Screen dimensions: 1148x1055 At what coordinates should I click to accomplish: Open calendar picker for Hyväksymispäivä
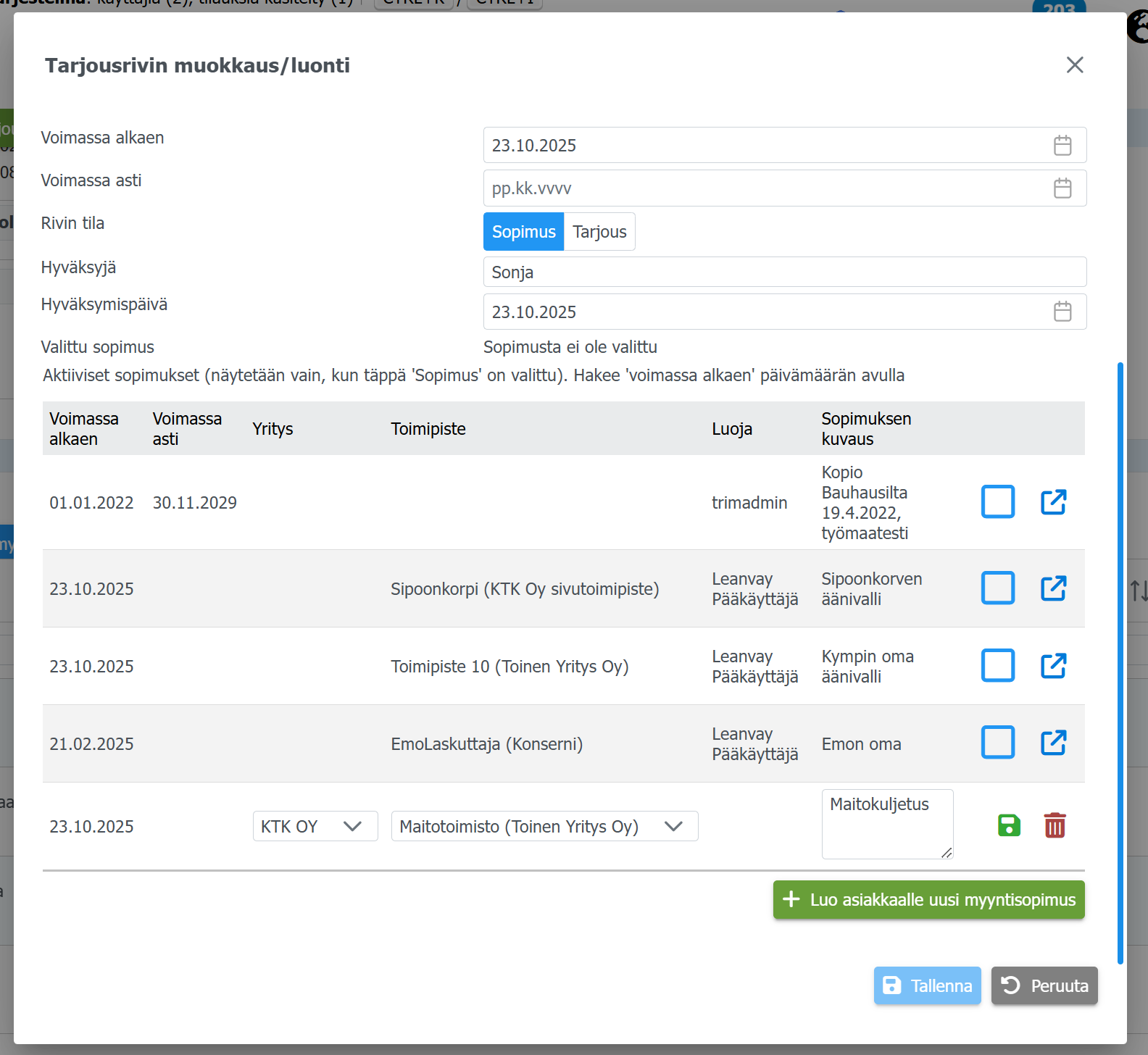point(1062,312)
